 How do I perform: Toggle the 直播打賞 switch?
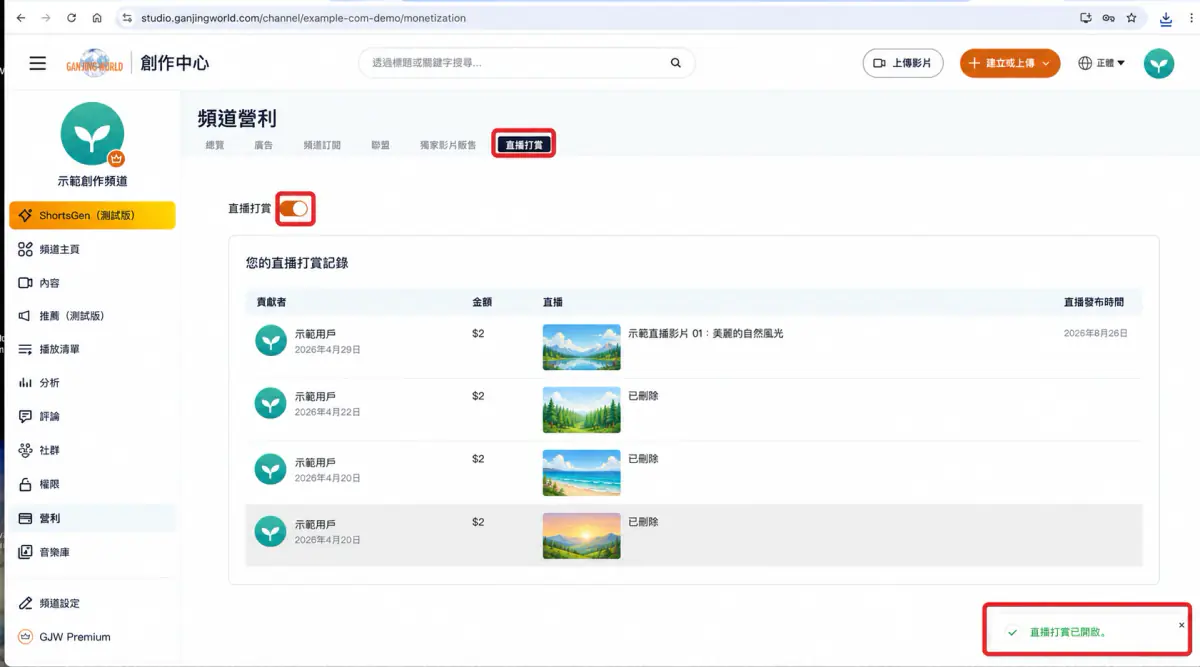[295, 208]
